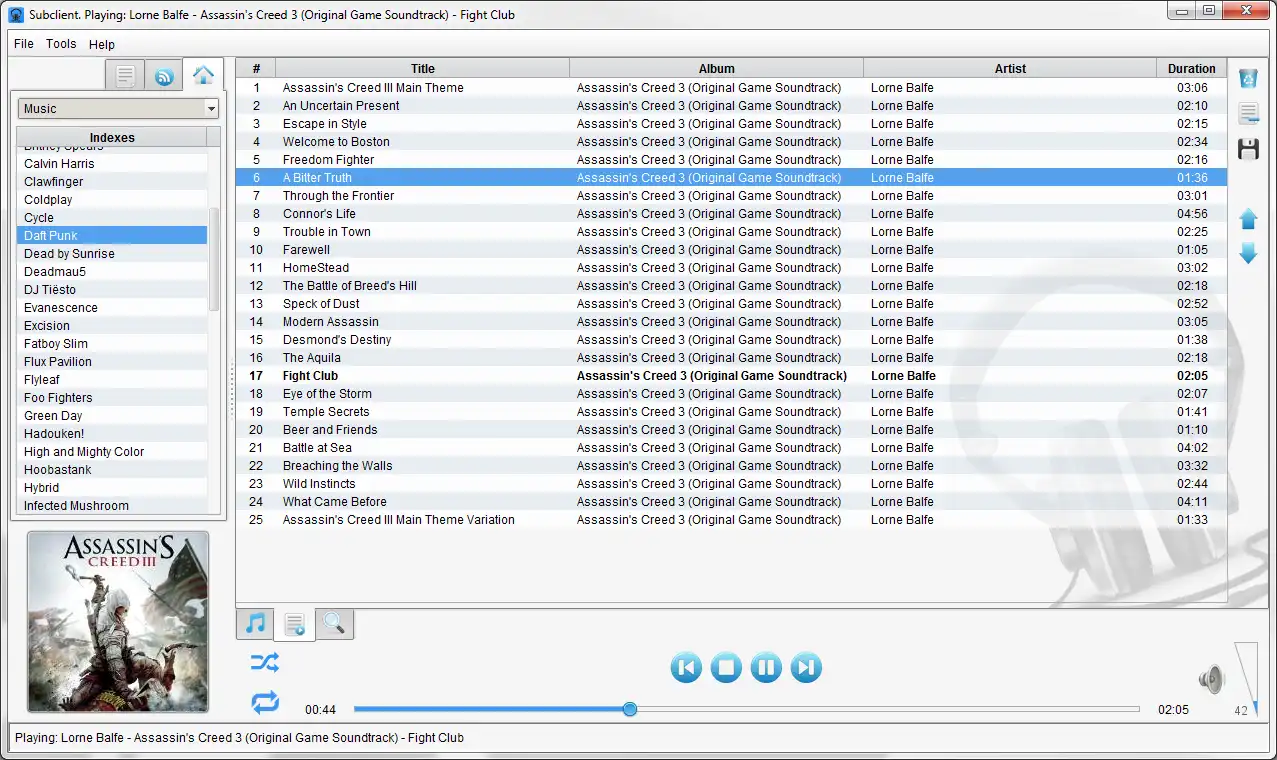Sort by the Artist column header
This screenshot has height=760, width=1277.
click(1010, 68)
